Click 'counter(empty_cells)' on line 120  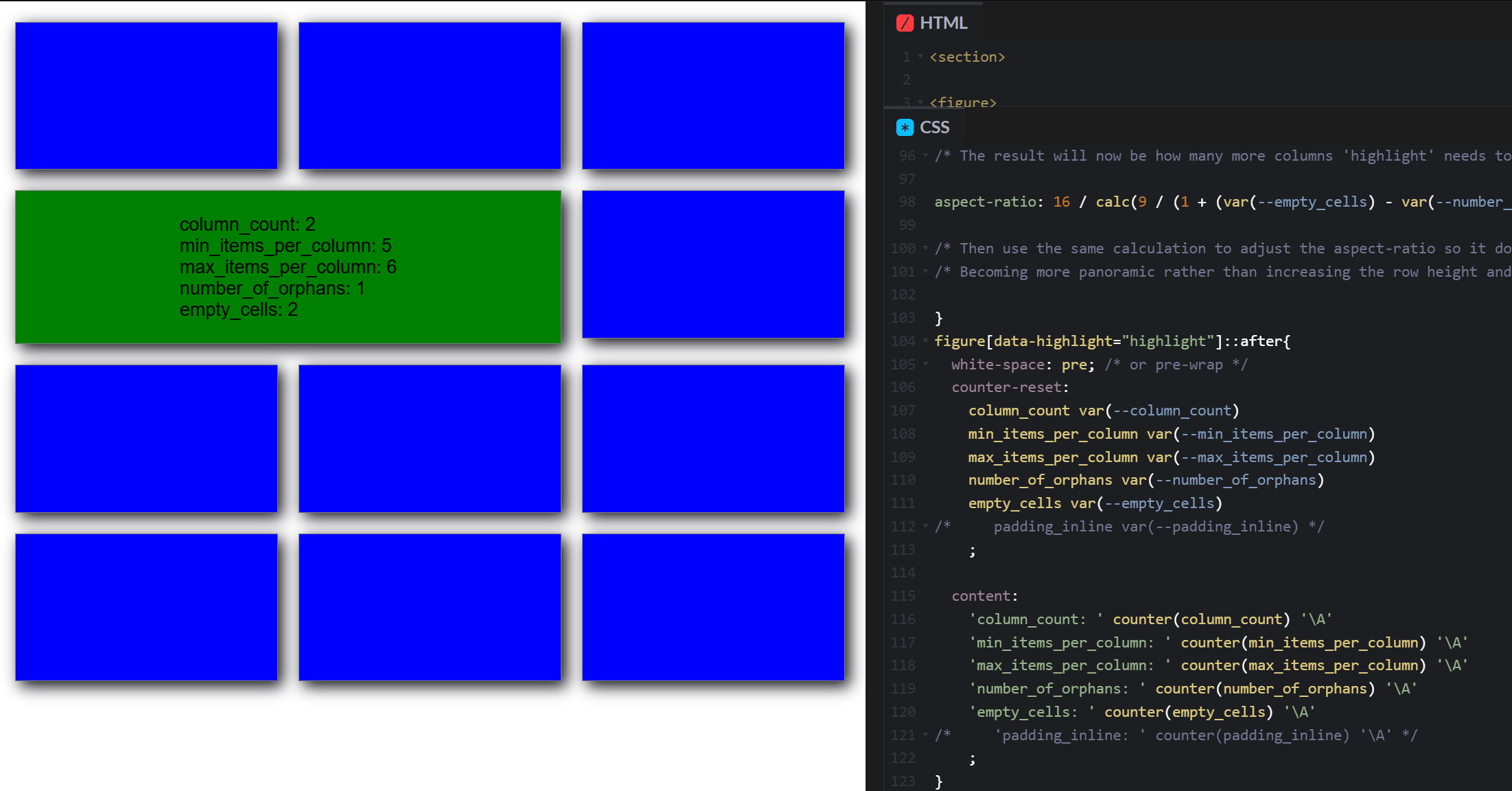(1189, 712)
